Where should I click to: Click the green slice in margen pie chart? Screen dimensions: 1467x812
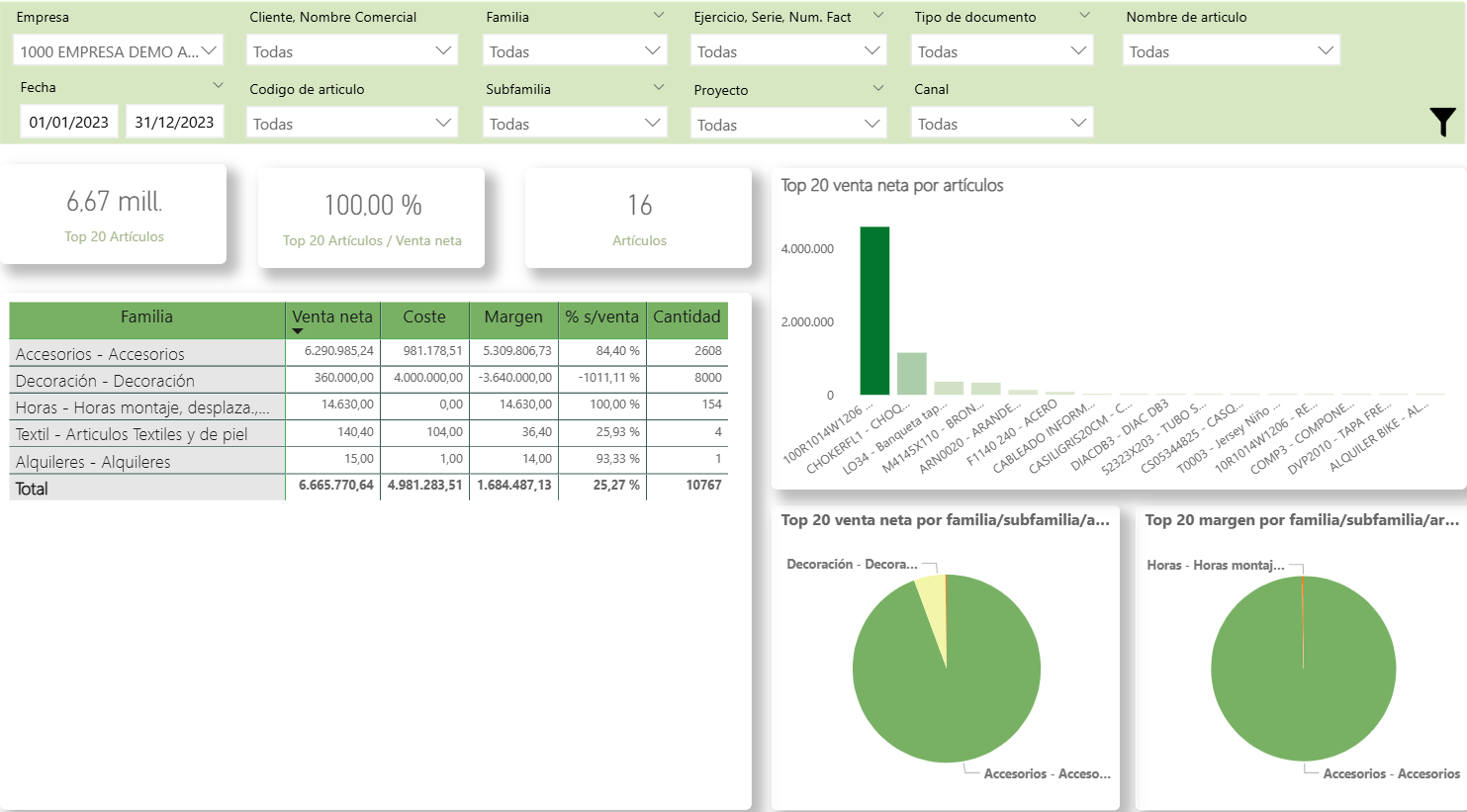(x=1303, y=682)
